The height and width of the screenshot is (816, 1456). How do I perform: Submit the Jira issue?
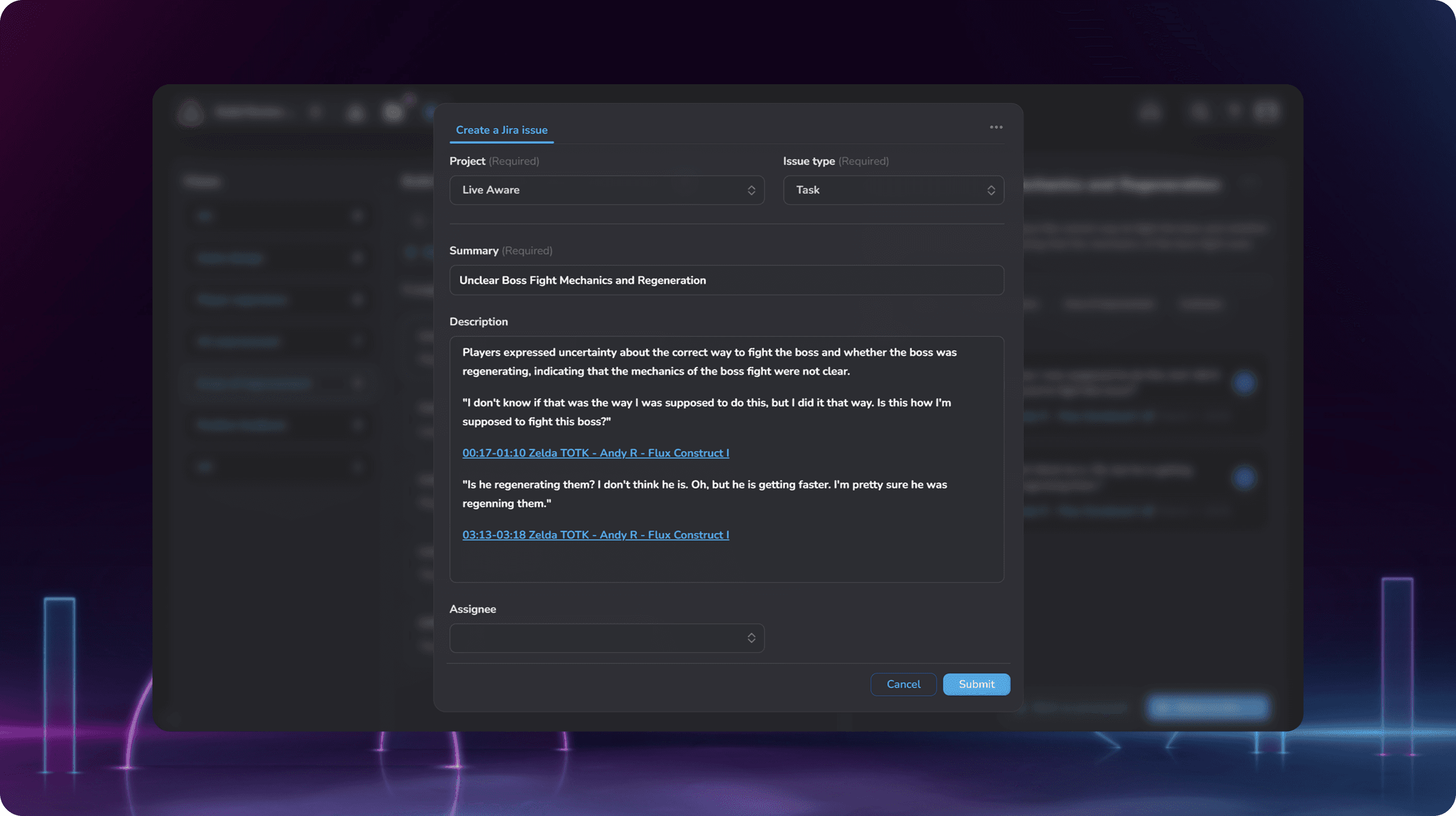pos(976,684)
